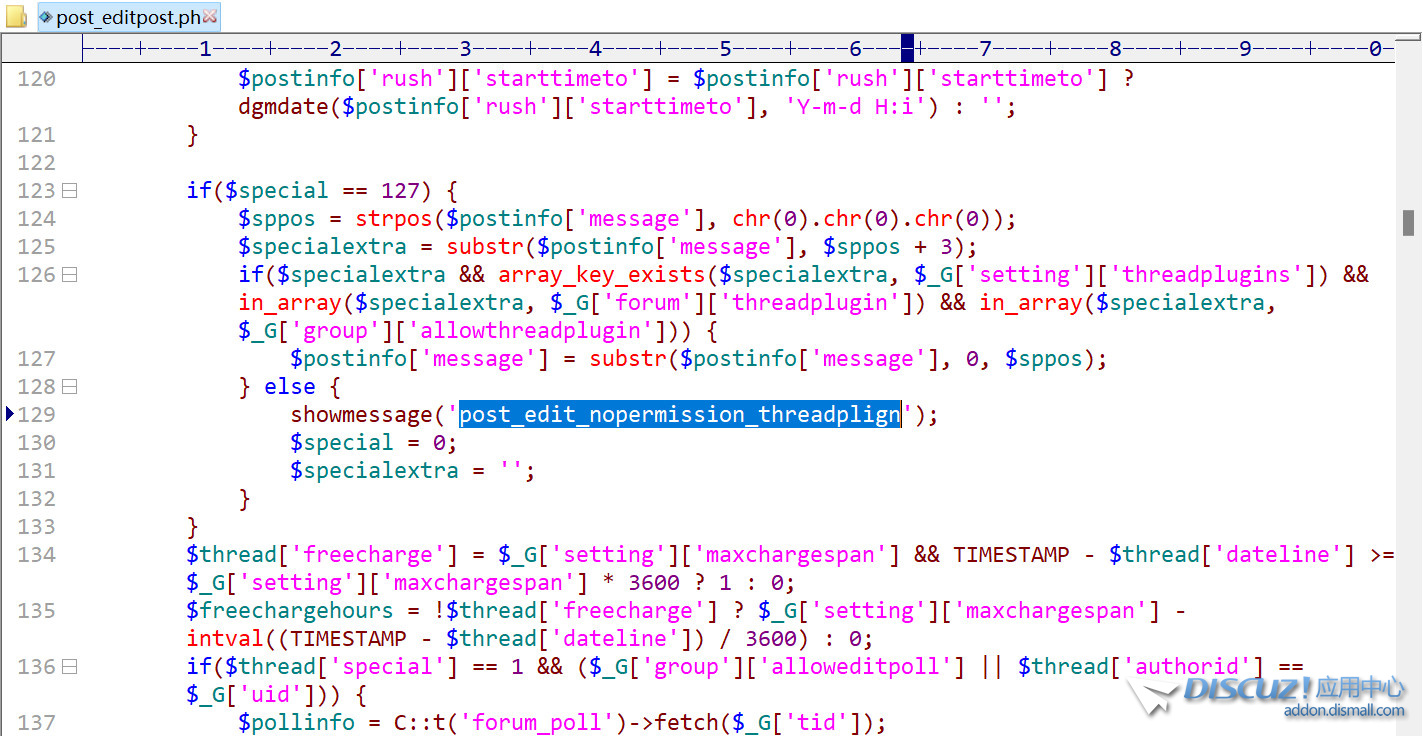Click the 'Y-m-d H:i' format string

click(855, 106)
